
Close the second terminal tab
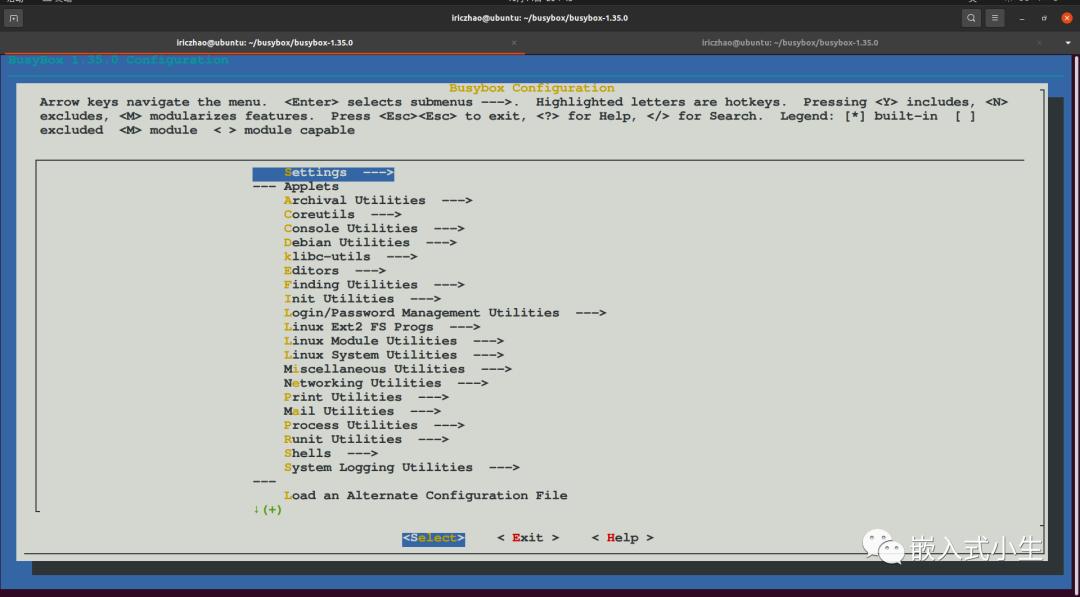click(x=1040, y=43)
